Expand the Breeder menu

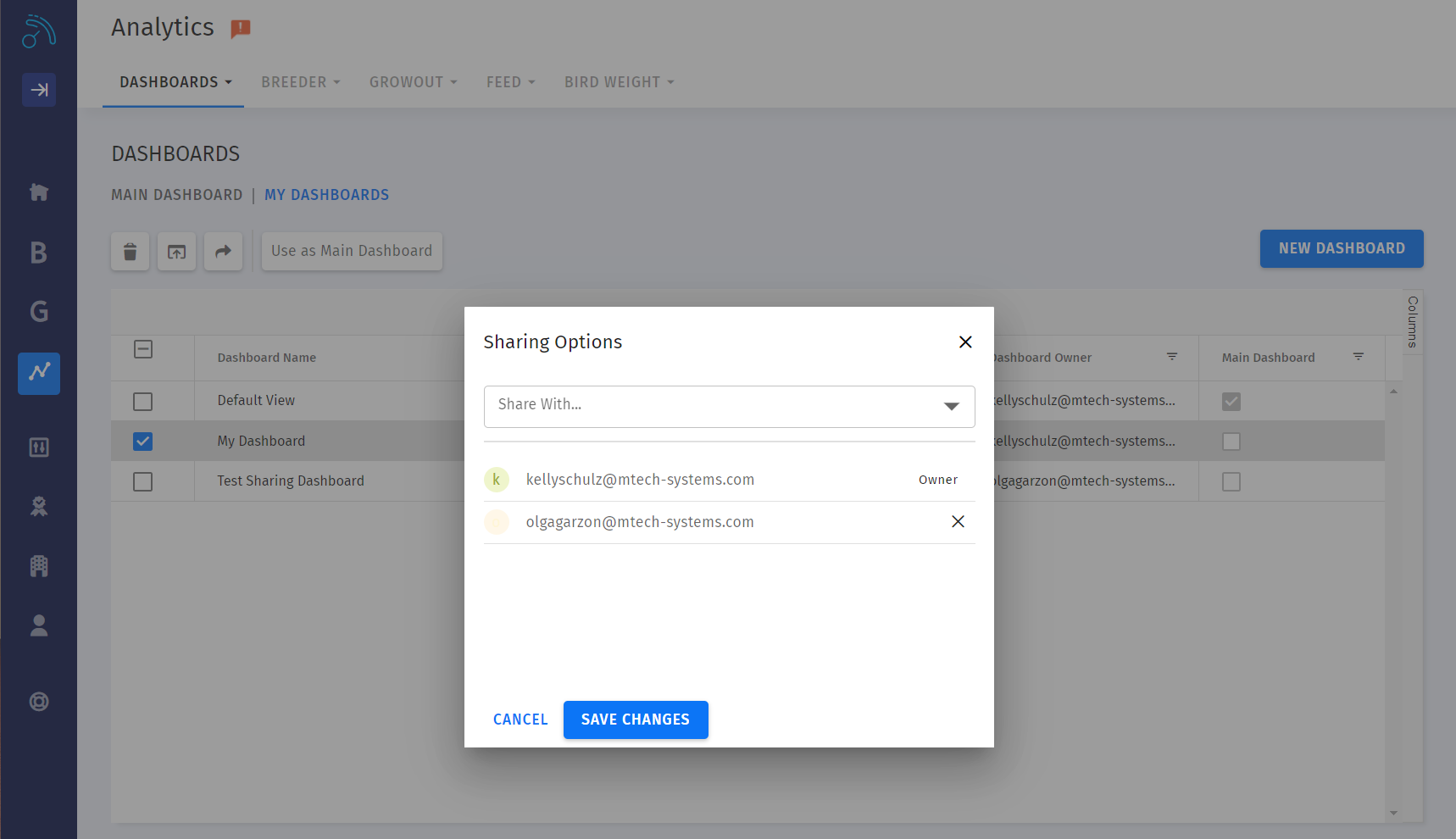tap(301, 82)
